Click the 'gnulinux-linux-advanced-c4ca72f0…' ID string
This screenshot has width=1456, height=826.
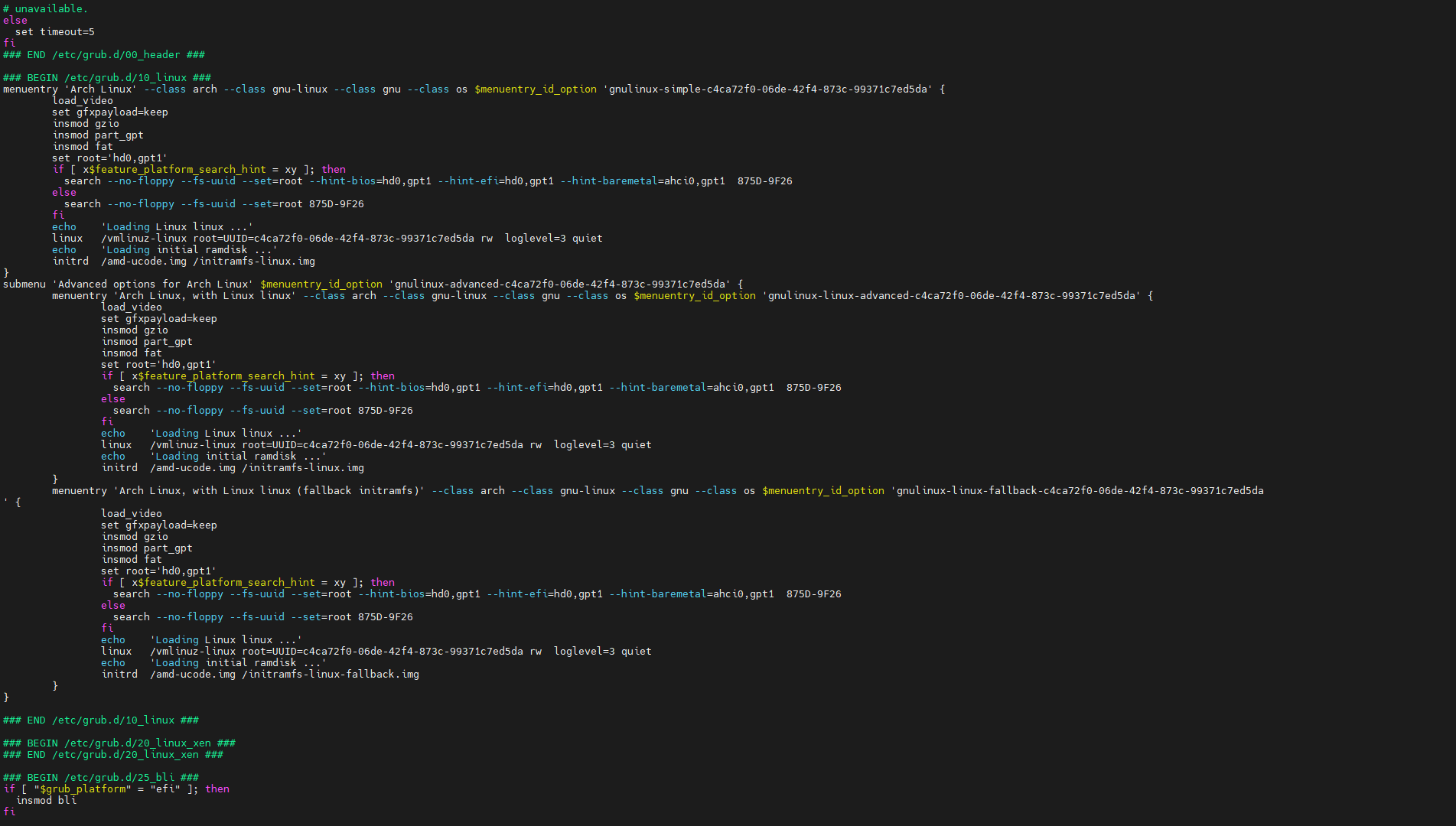[952, 296]
